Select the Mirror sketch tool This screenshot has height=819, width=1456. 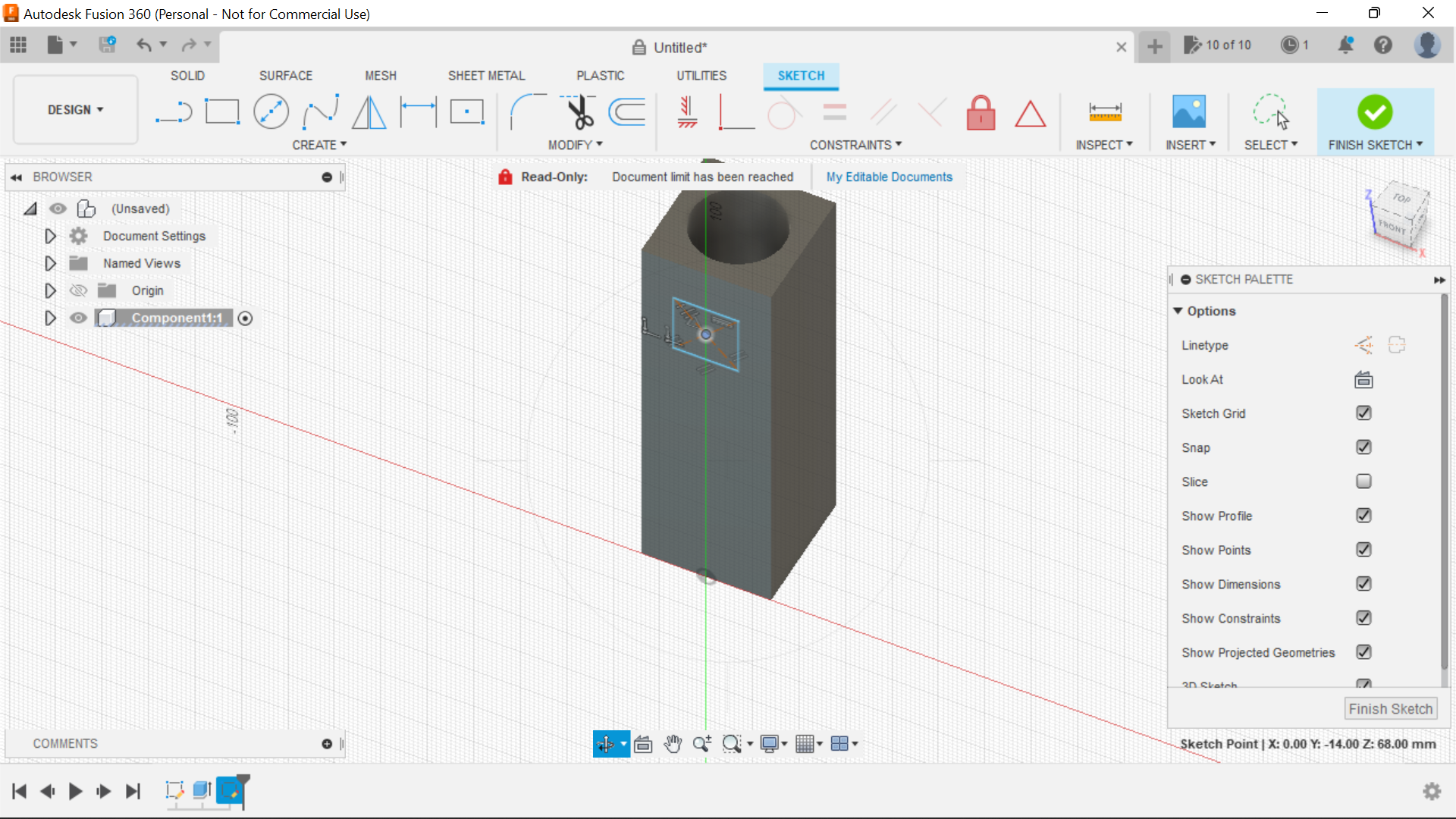click(x=369, y=112)
